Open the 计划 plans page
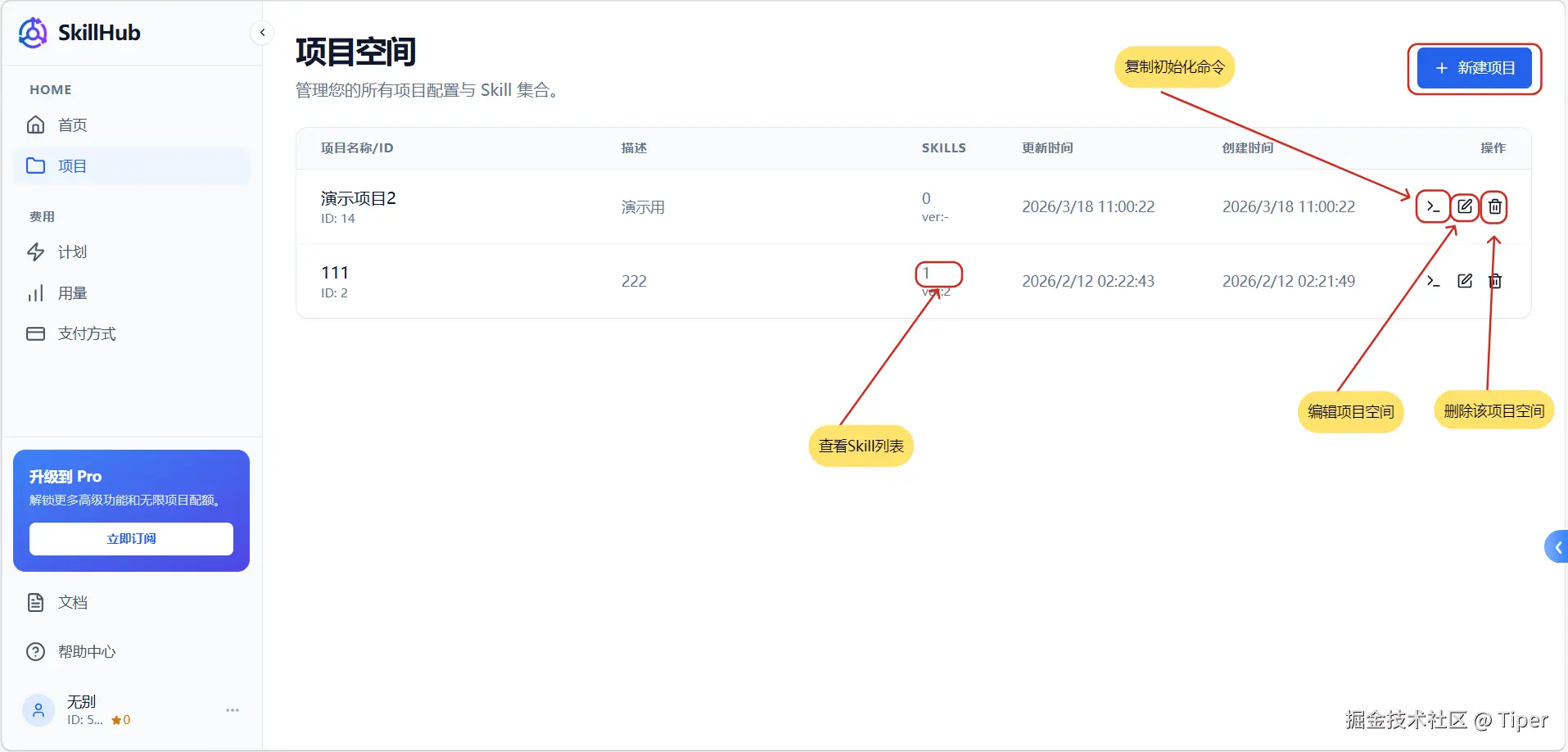This screenshot has width=1568, height=752. (132, 251)
